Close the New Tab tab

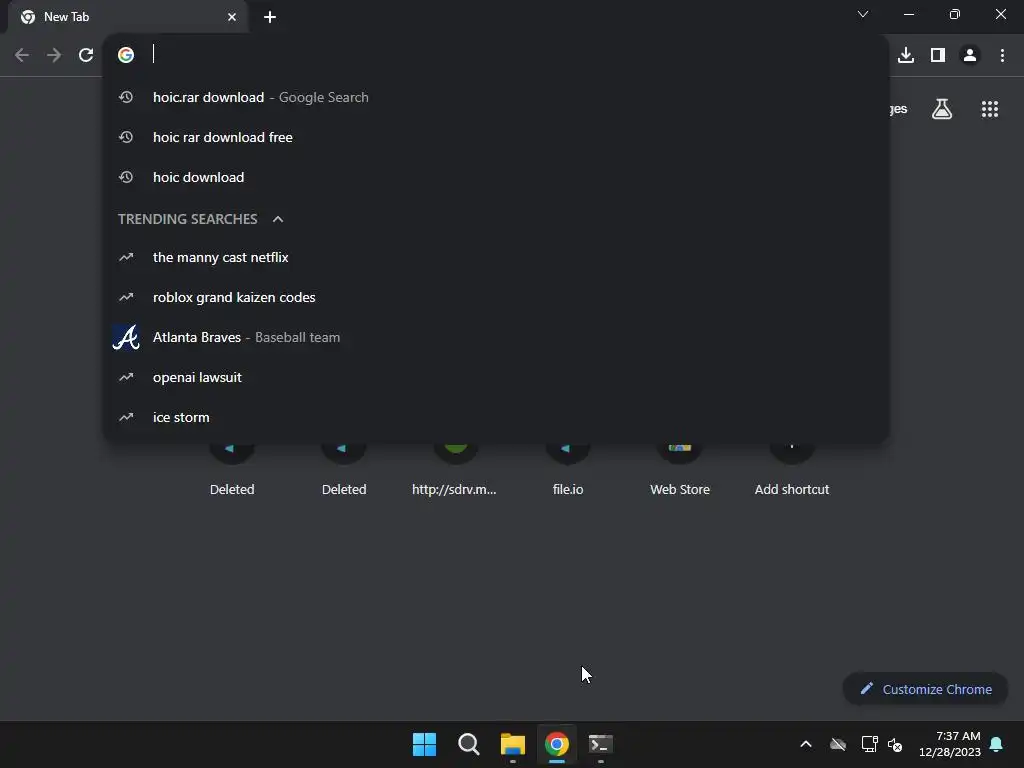coord(232,17)
